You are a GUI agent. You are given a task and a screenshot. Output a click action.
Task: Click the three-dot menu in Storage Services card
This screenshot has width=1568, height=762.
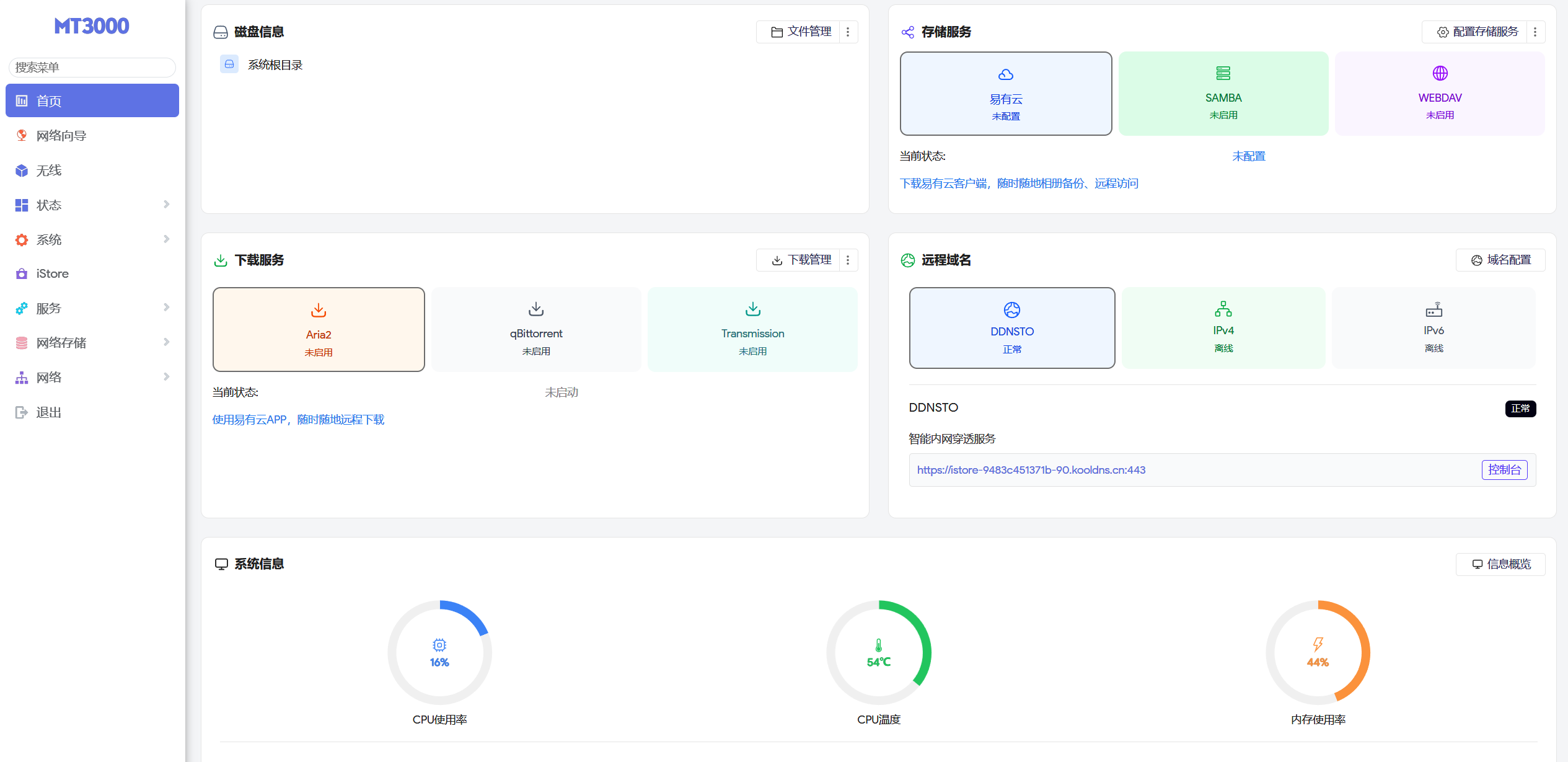(x=1535, y=32)
